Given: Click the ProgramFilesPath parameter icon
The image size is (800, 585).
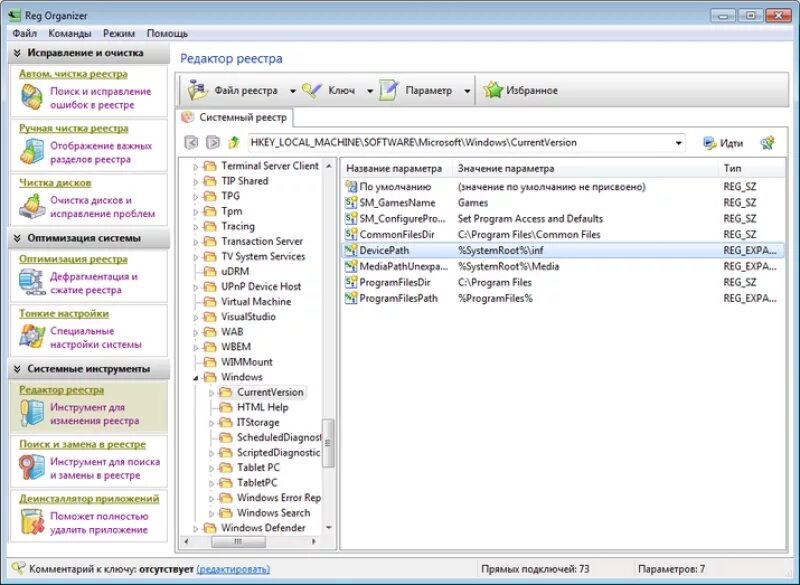Looking at the screenshot, I should [x=351, y=298].
